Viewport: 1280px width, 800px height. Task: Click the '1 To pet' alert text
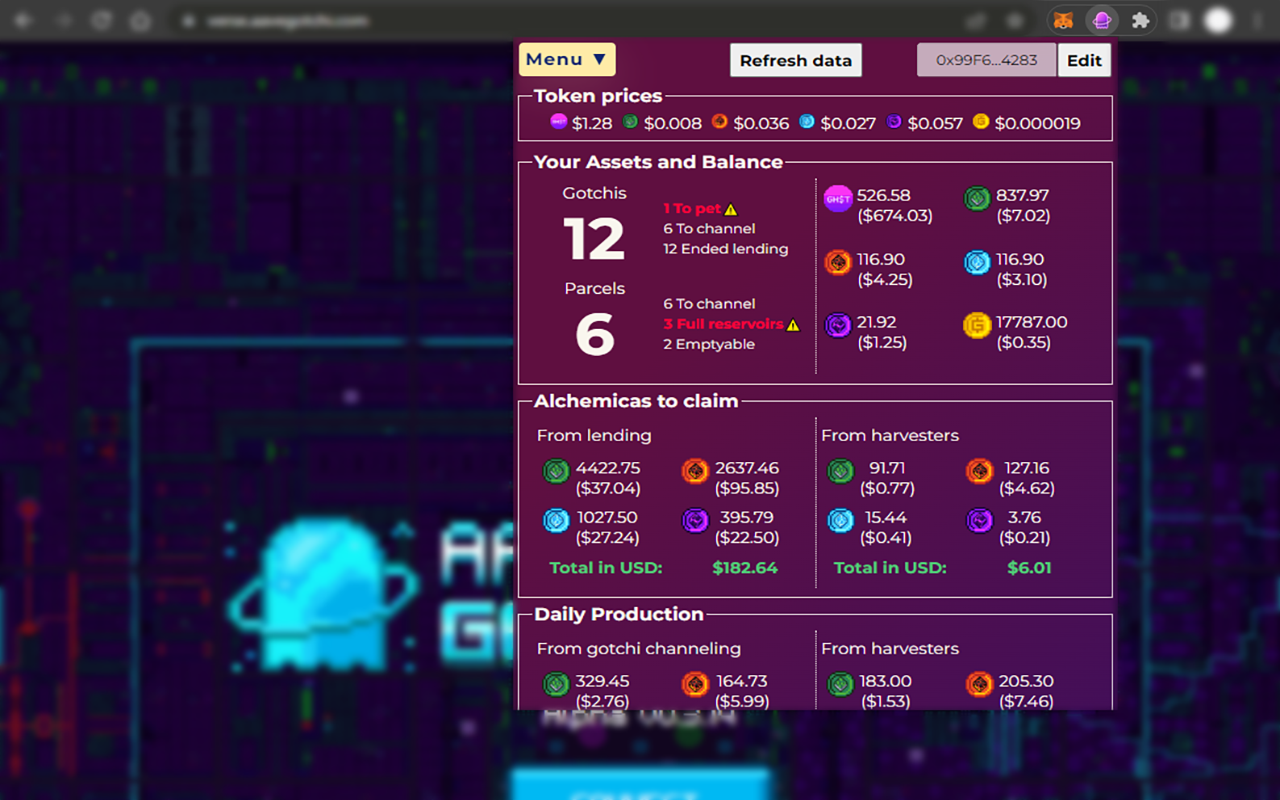(692, 209)
